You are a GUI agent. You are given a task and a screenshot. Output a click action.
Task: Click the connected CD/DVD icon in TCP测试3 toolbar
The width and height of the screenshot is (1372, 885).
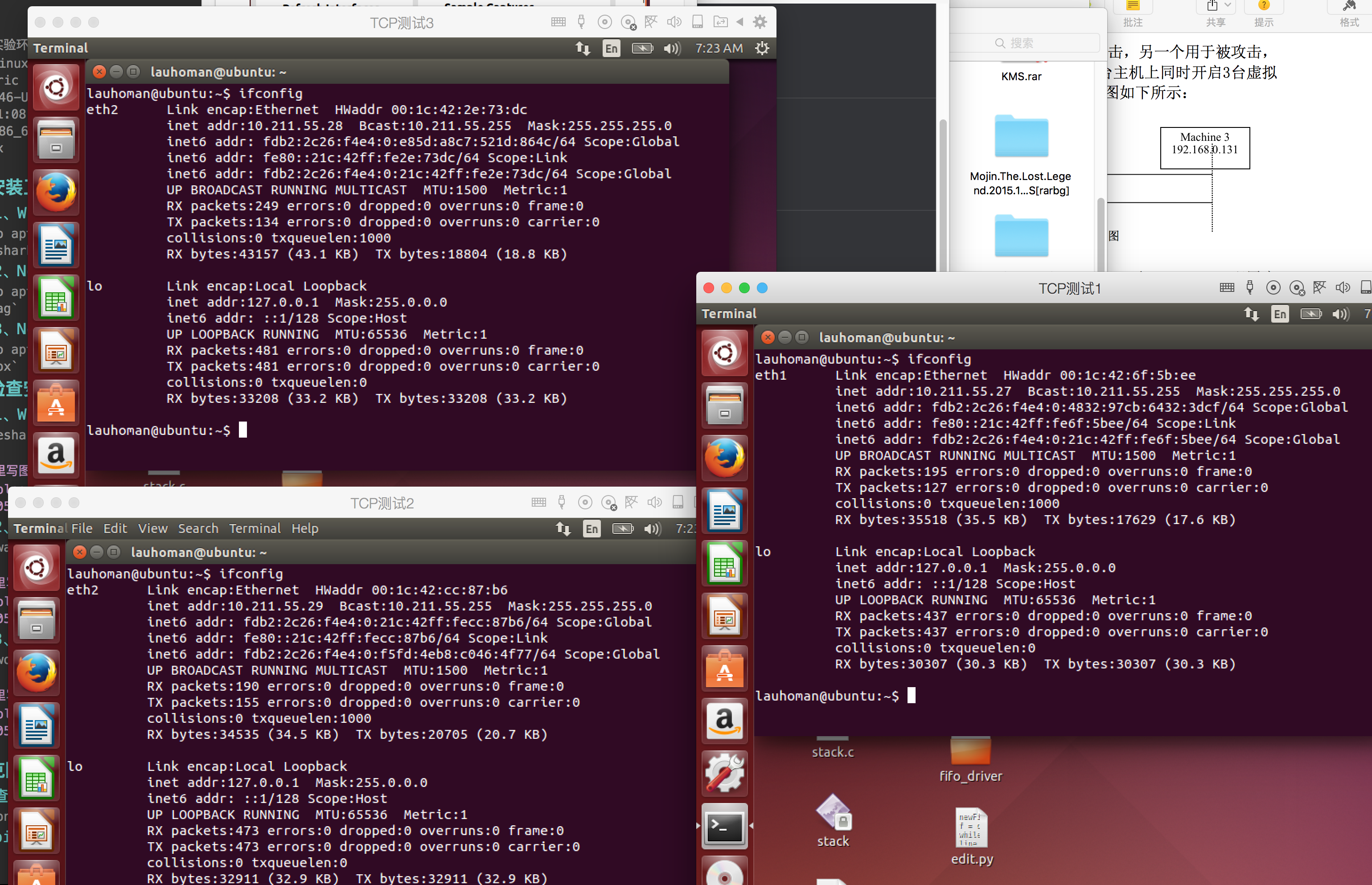click(x=604, y=22)
